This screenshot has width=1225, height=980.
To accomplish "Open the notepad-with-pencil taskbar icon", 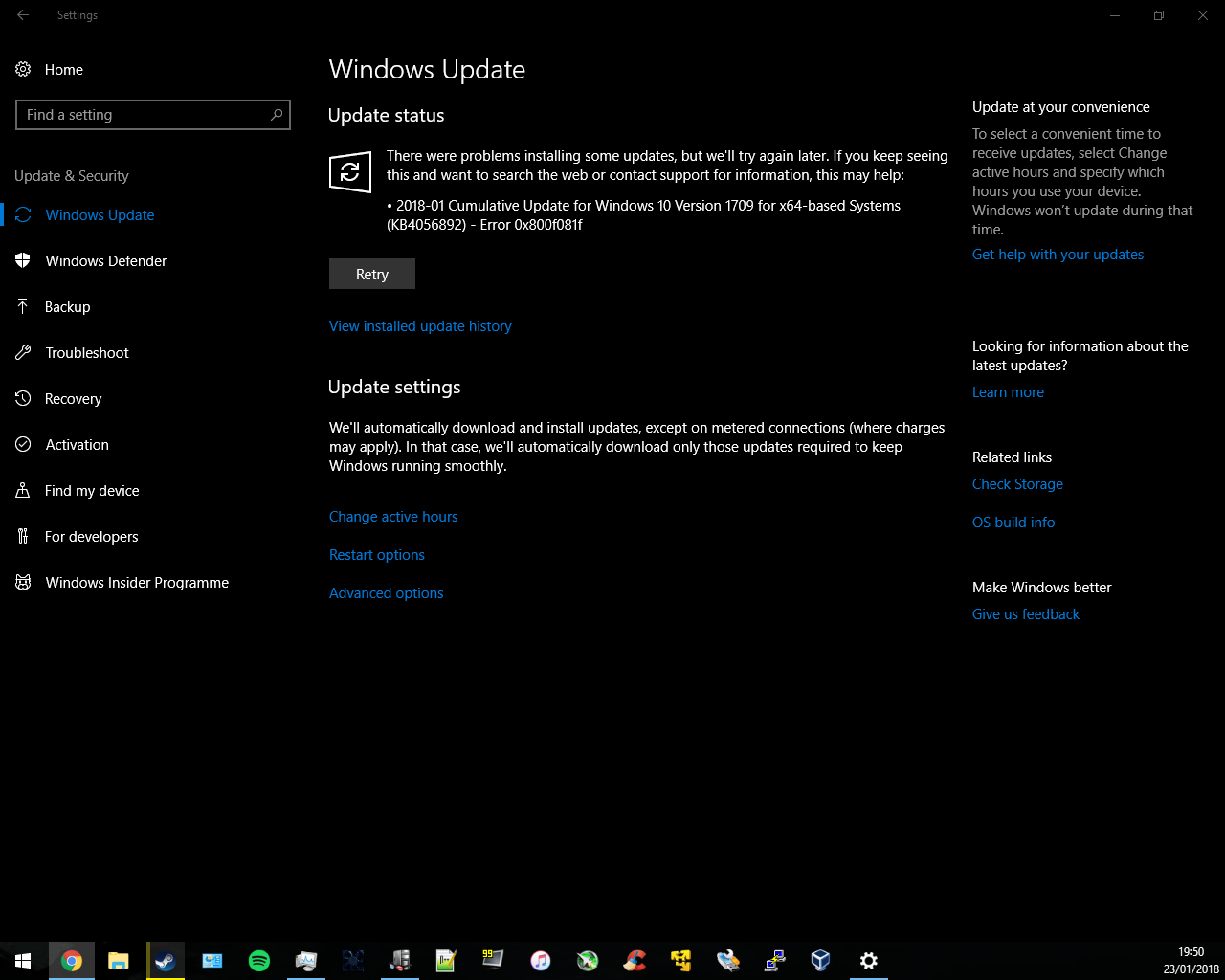I will pos(446,961).
